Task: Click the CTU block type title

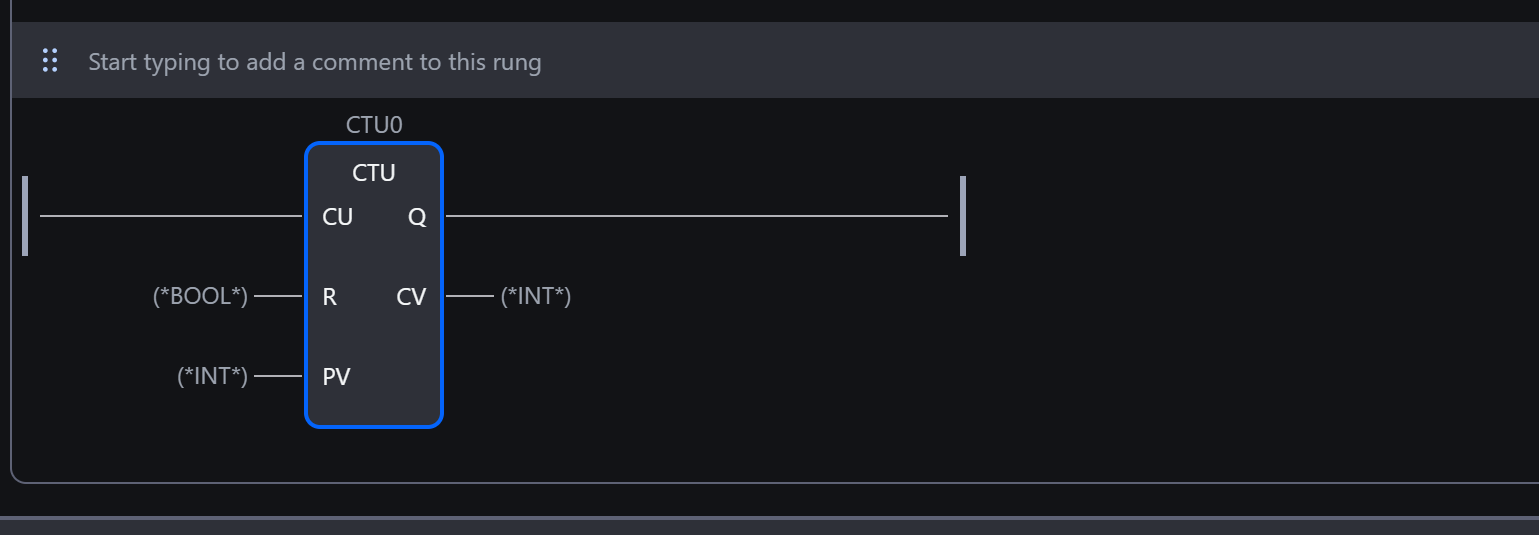Action: [374, 173]
